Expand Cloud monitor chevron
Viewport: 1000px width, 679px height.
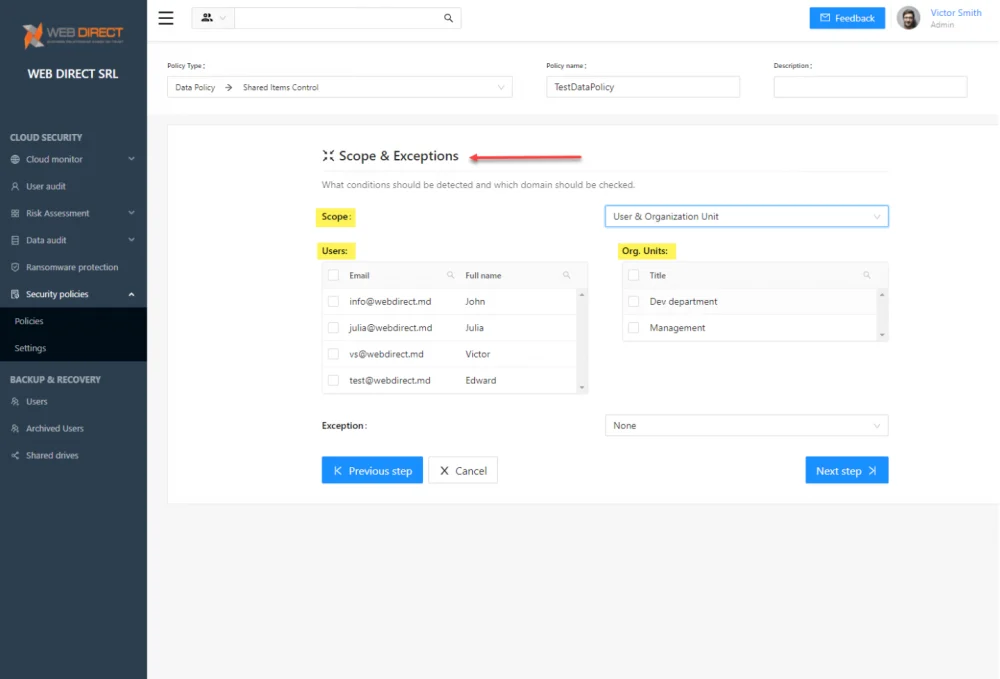[x=131, y=159]
